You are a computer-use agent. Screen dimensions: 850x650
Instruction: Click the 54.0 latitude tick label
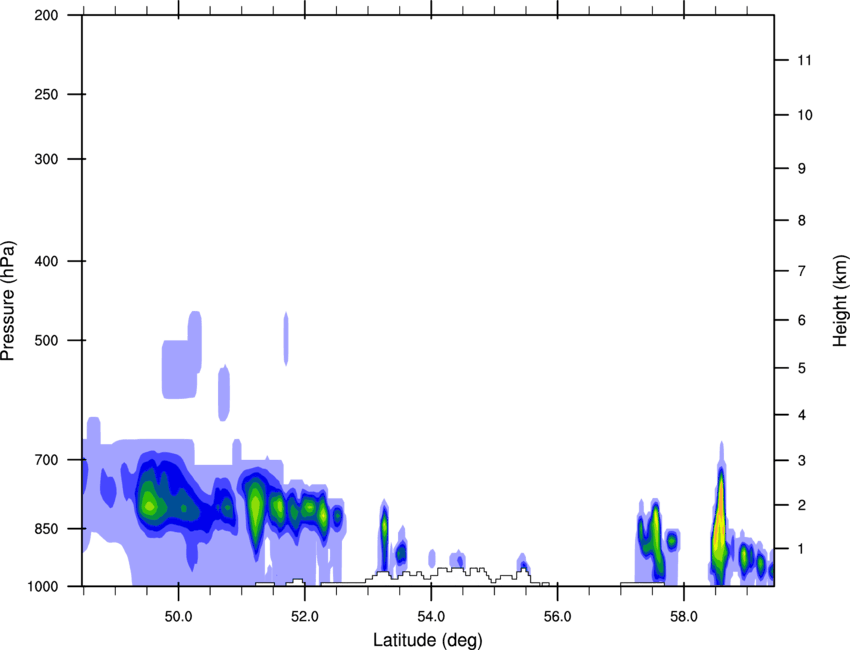(x=431, y=617)
